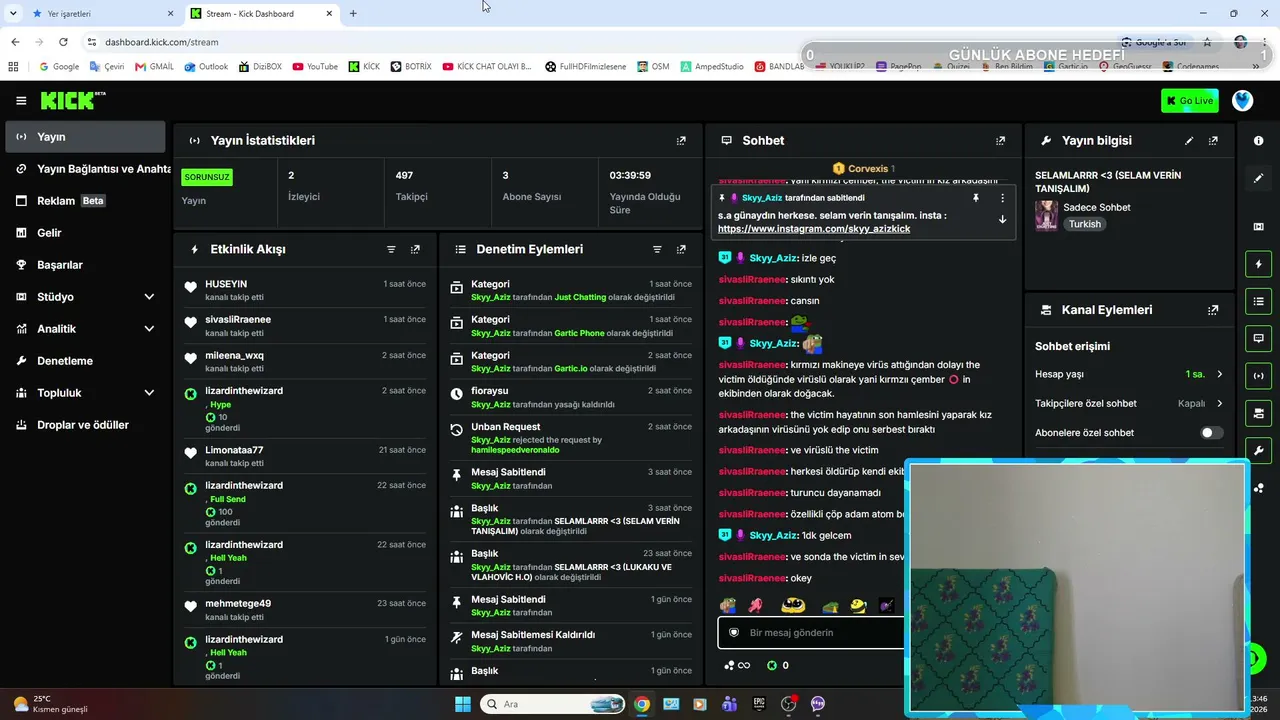Filter the Etkinlik Akışı feed
The image size is (1280, 720).
click(391, 249)
